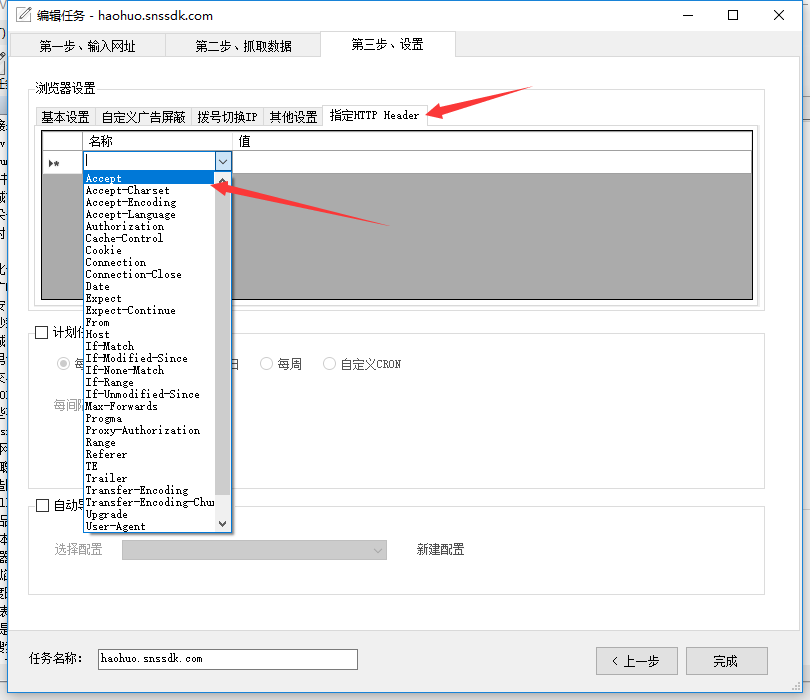Enable the 计划 checkbox
Viewport: 810px width, 700px height.
pyautogui.click(x=41, y=334)
